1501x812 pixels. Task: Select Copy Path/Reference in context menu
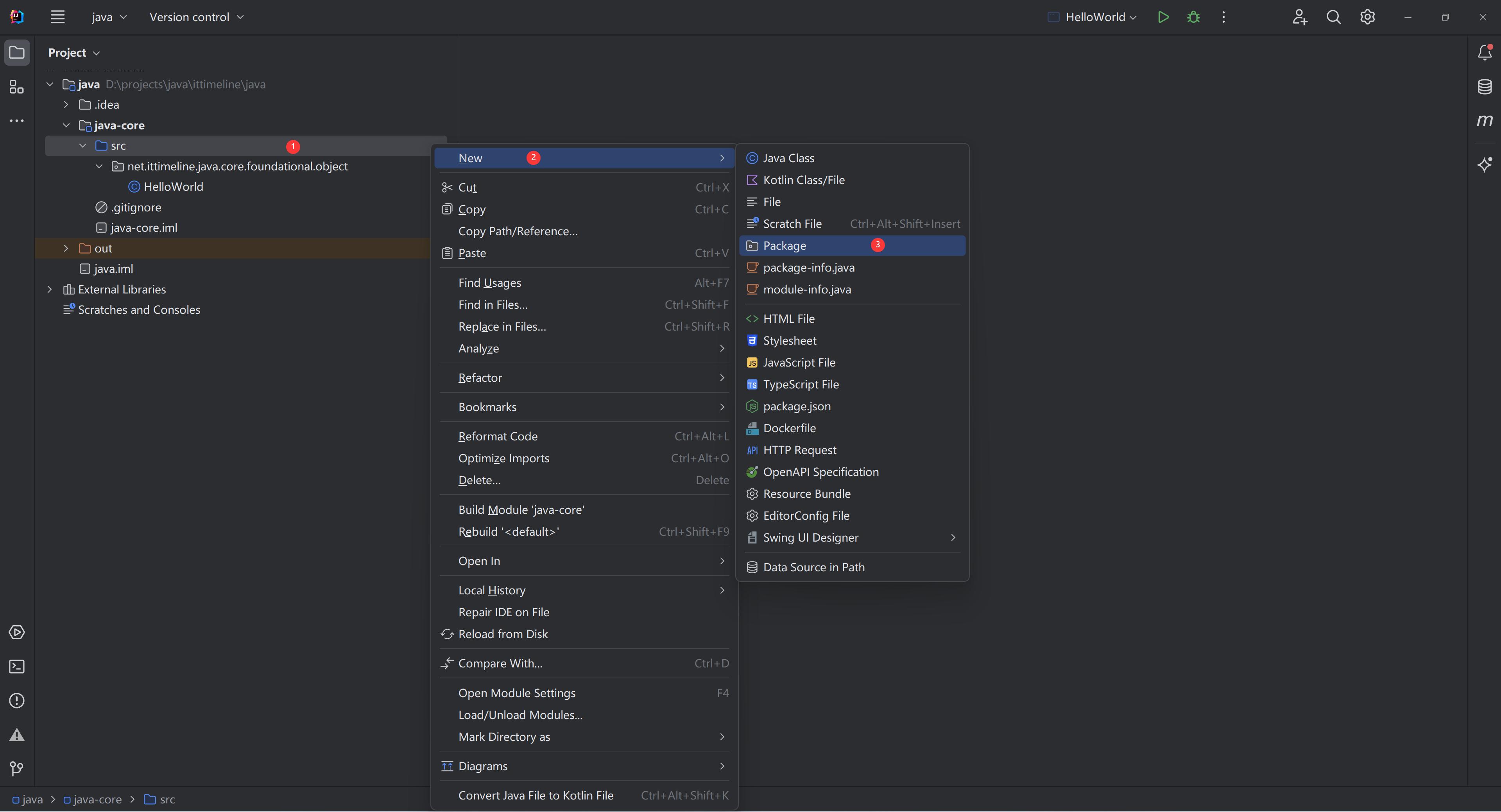click(x=584, y=231)
